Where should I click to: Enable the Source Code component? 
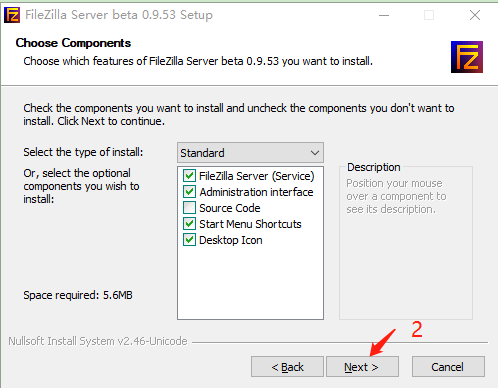tap(189, 208)
